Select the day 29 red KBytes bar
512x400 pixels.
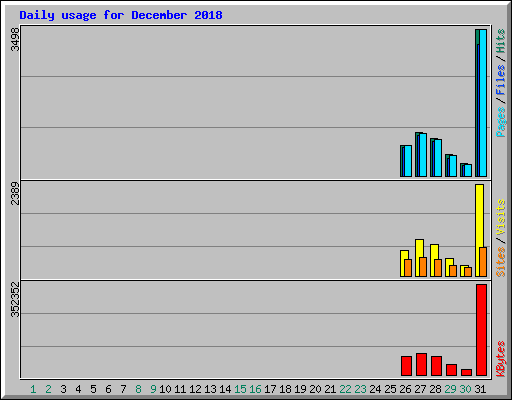pyautogui.click(x=451, y=370)
